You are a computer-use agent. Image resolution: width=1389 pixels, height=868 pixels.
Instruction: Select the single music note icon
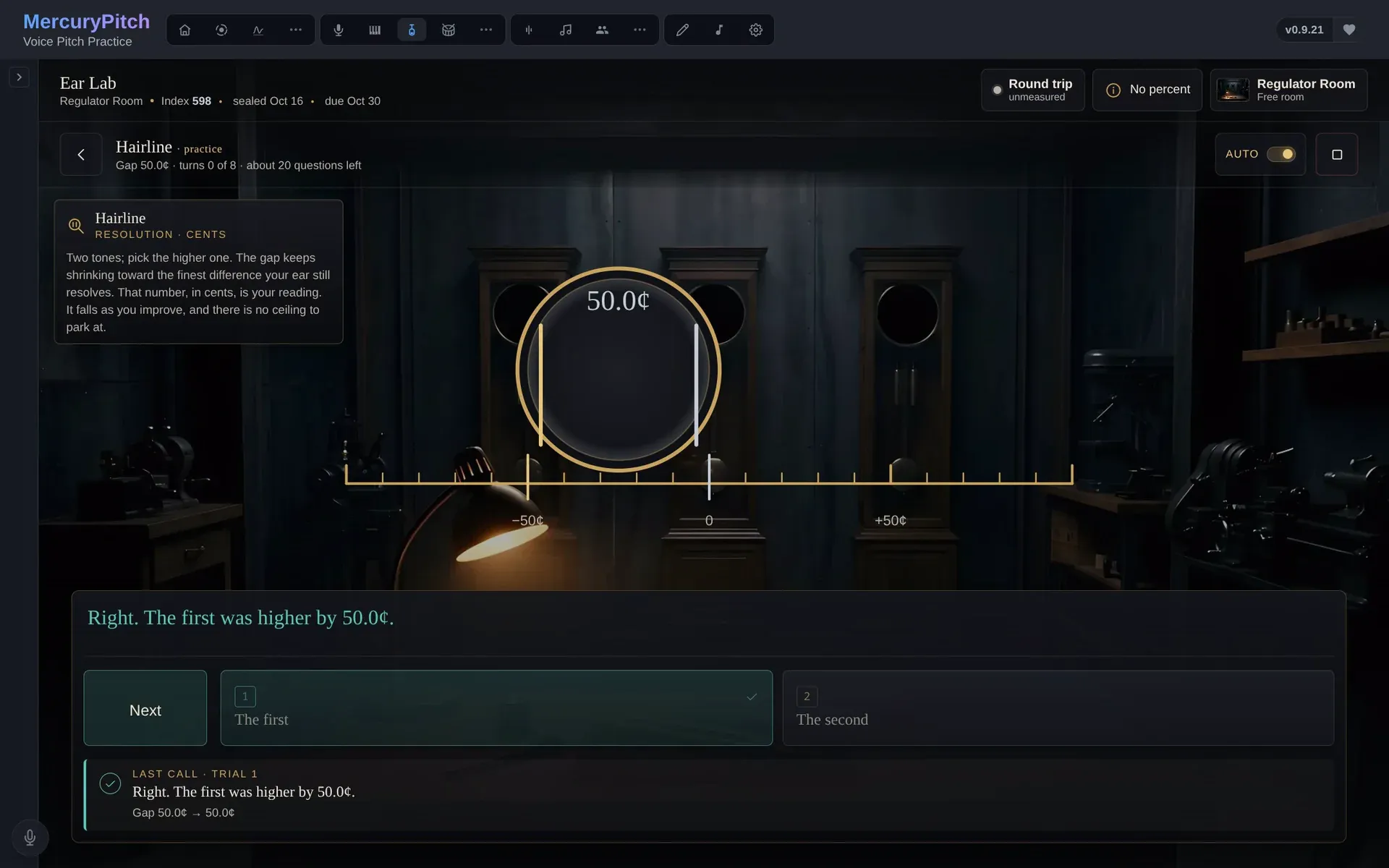(719, 30)
